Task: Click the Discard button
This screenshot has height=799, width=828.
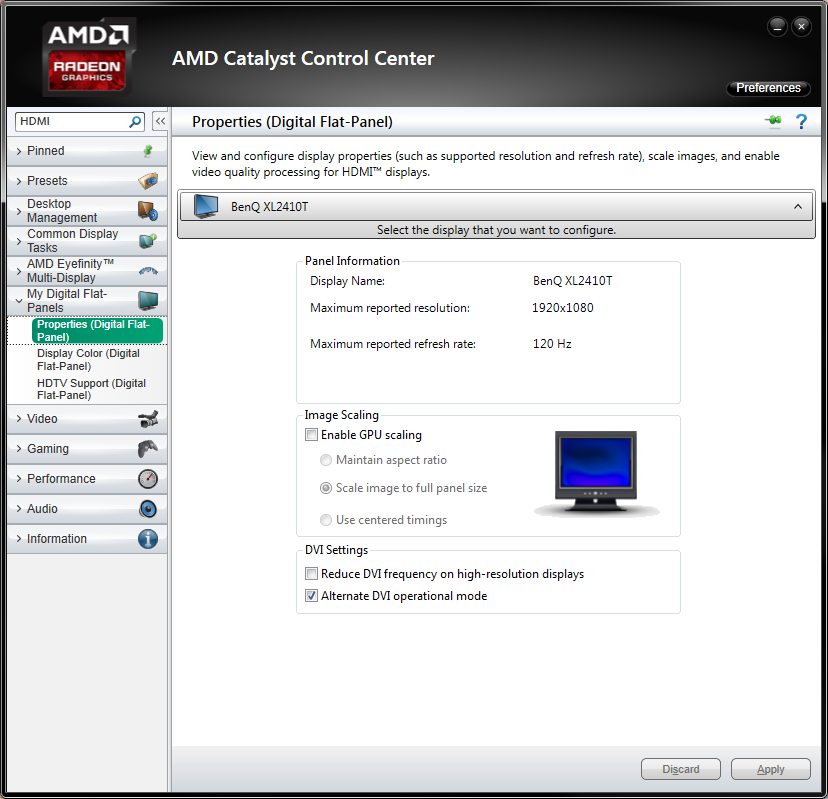Action: [x=681, y=769]
